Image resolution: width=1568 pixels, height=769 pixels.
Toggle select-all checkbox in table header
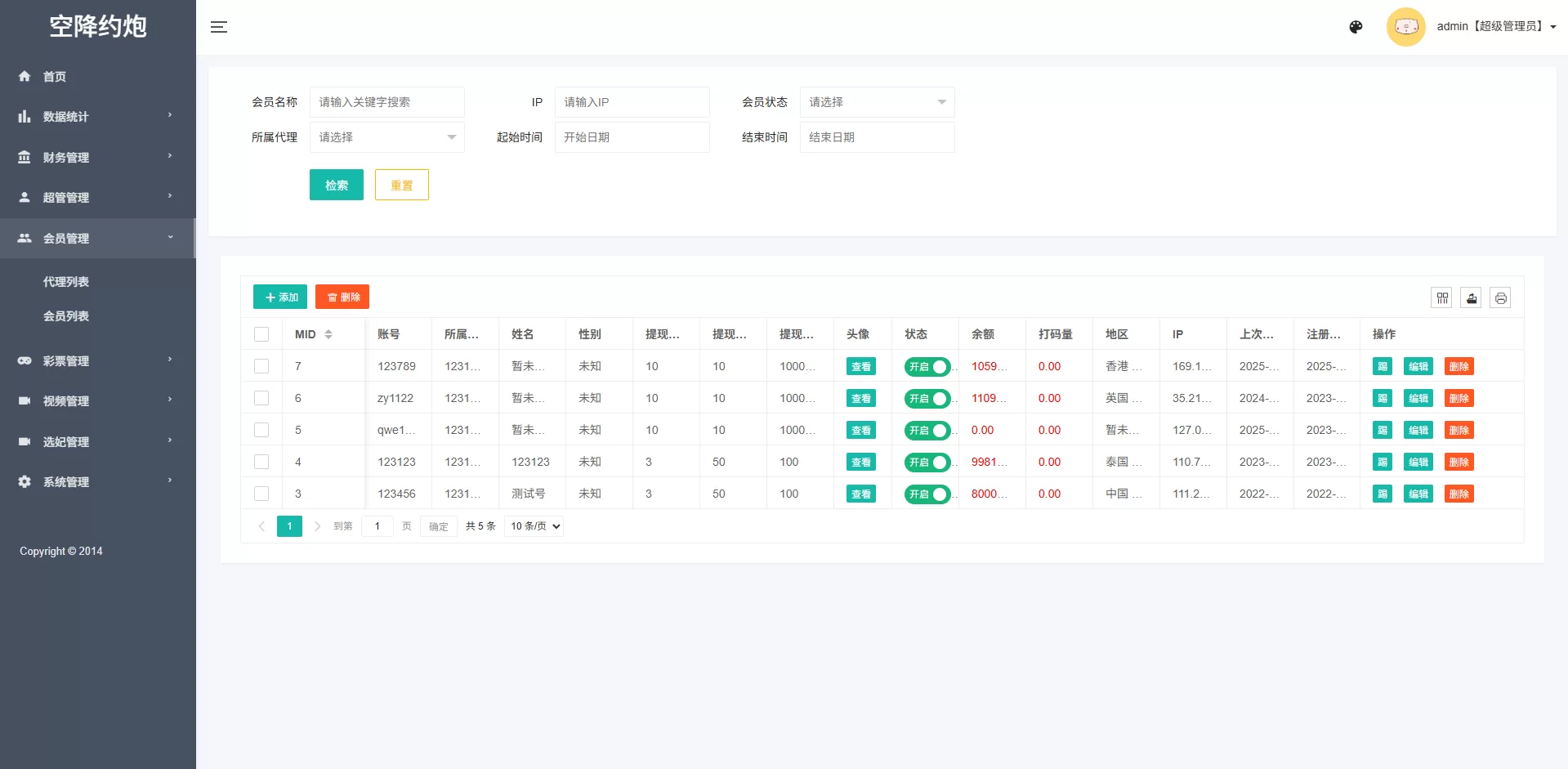[x=261, y=334]
